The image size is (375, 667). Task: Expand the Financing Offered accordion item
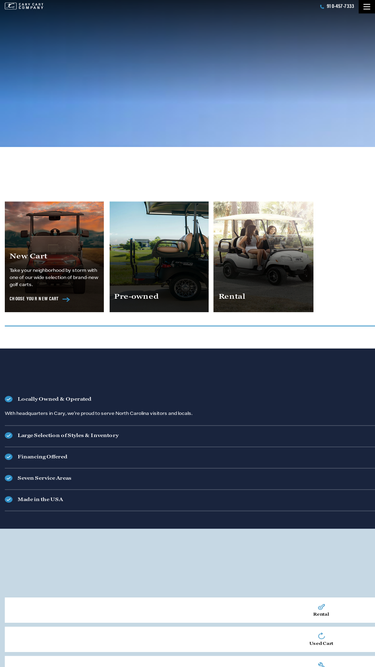click(190, 457)
